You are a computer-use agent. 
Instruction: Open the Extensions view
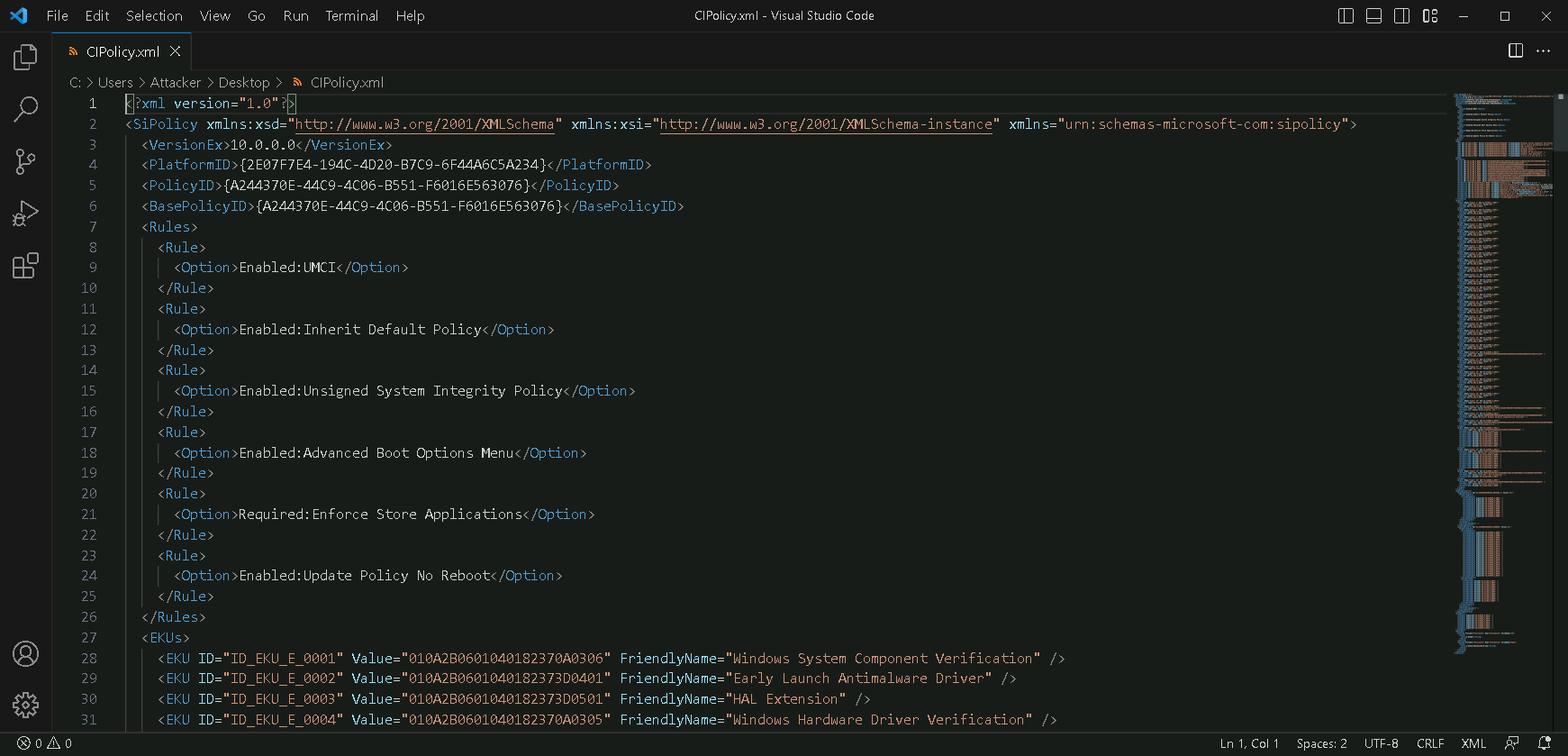click(x=25, y=266)
